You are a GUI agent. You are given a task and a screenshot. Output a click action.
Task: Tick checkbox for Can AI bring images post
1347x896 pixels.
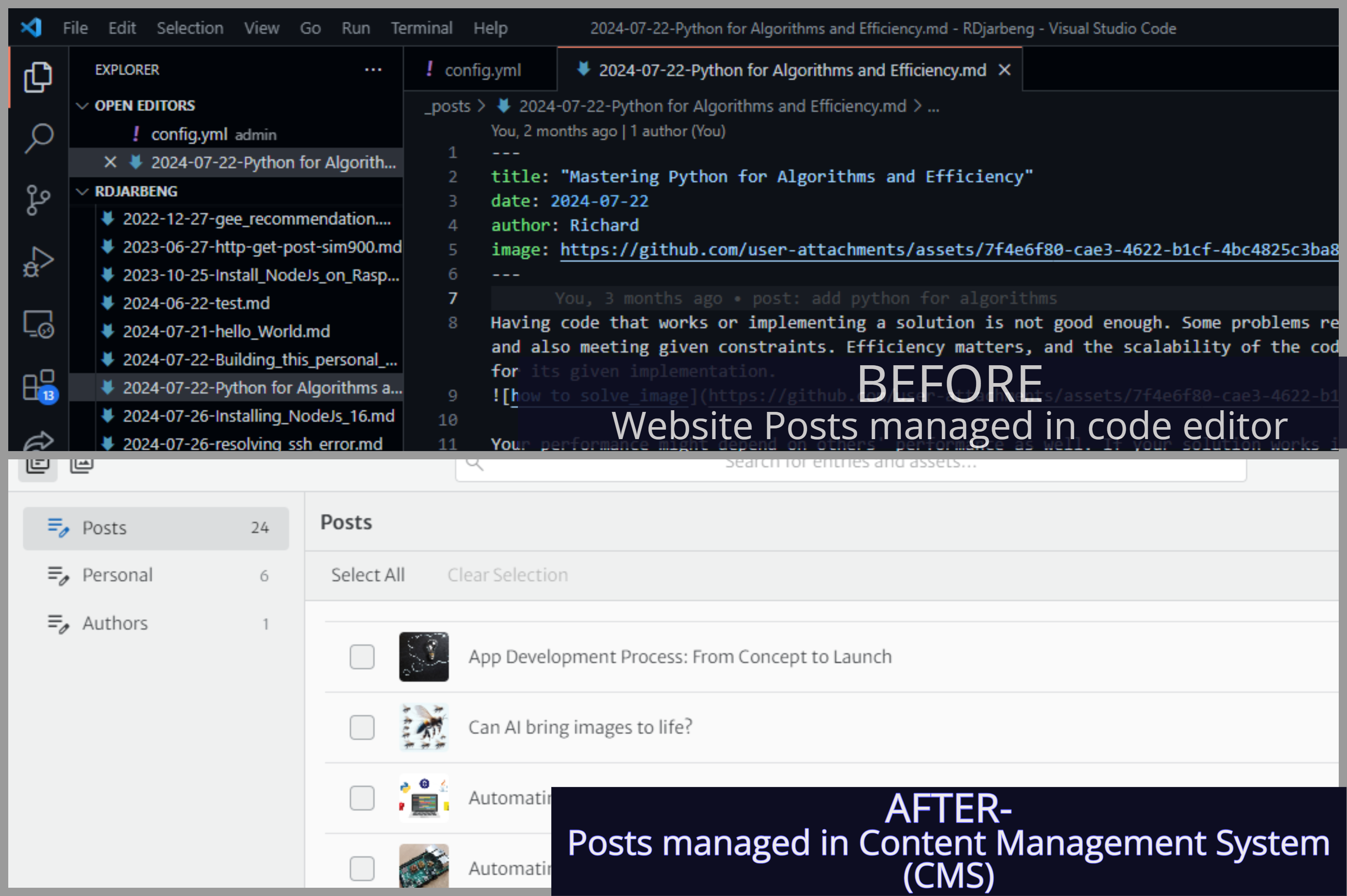[362, 728]
